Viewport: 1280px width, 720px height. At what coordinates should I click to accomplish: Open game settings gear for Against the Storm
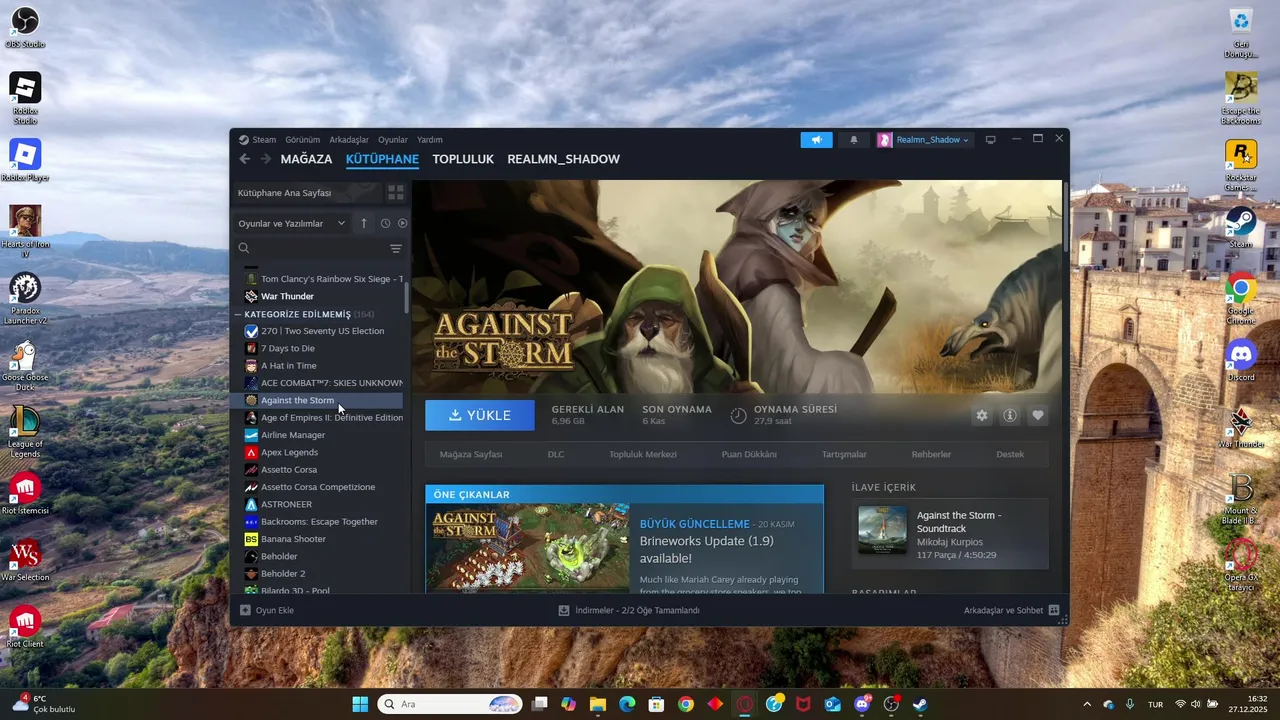click(x=982, y=415)
